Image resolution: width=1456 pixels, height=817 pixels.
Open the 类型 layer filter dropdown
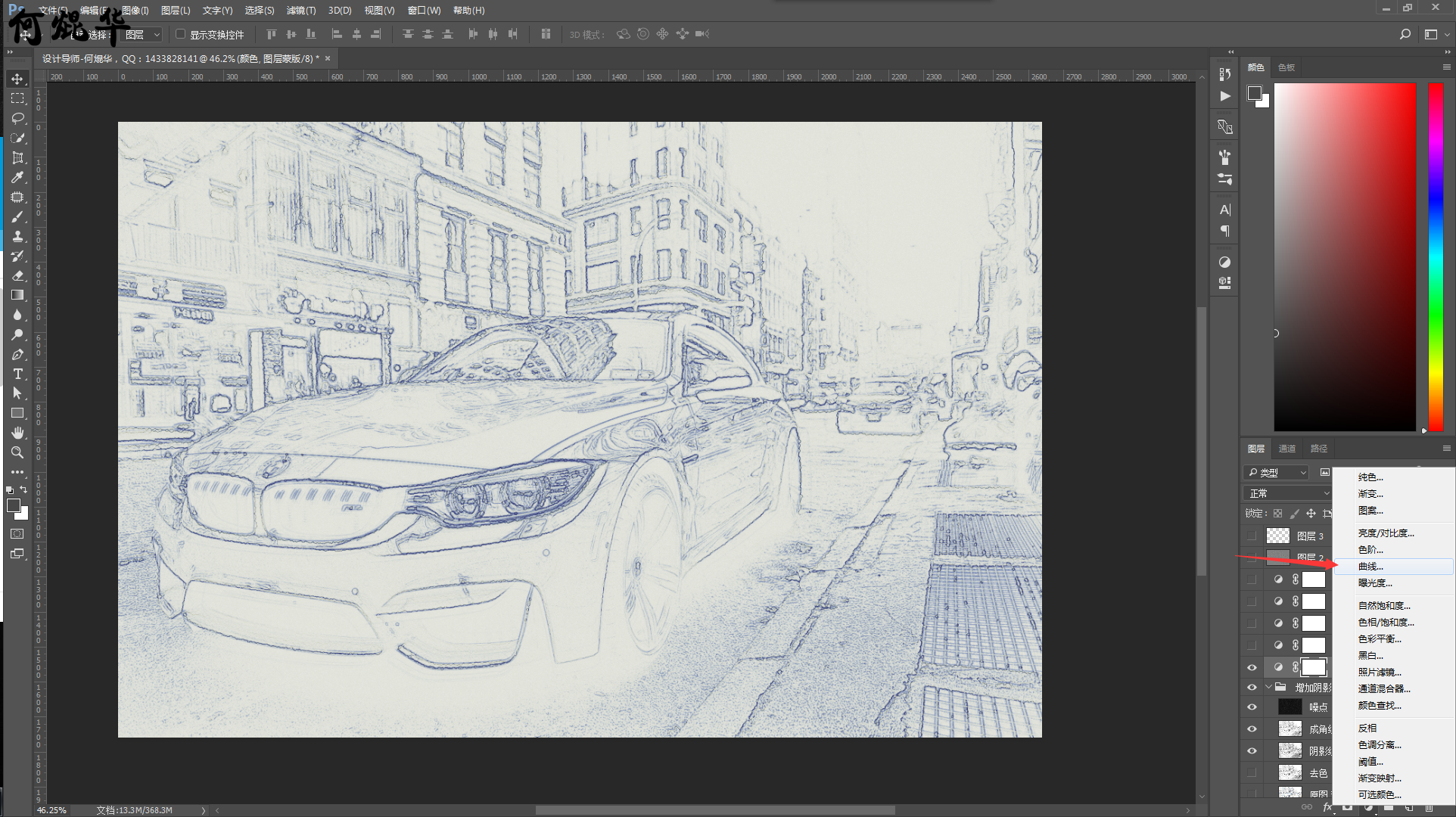[1277, 472]
